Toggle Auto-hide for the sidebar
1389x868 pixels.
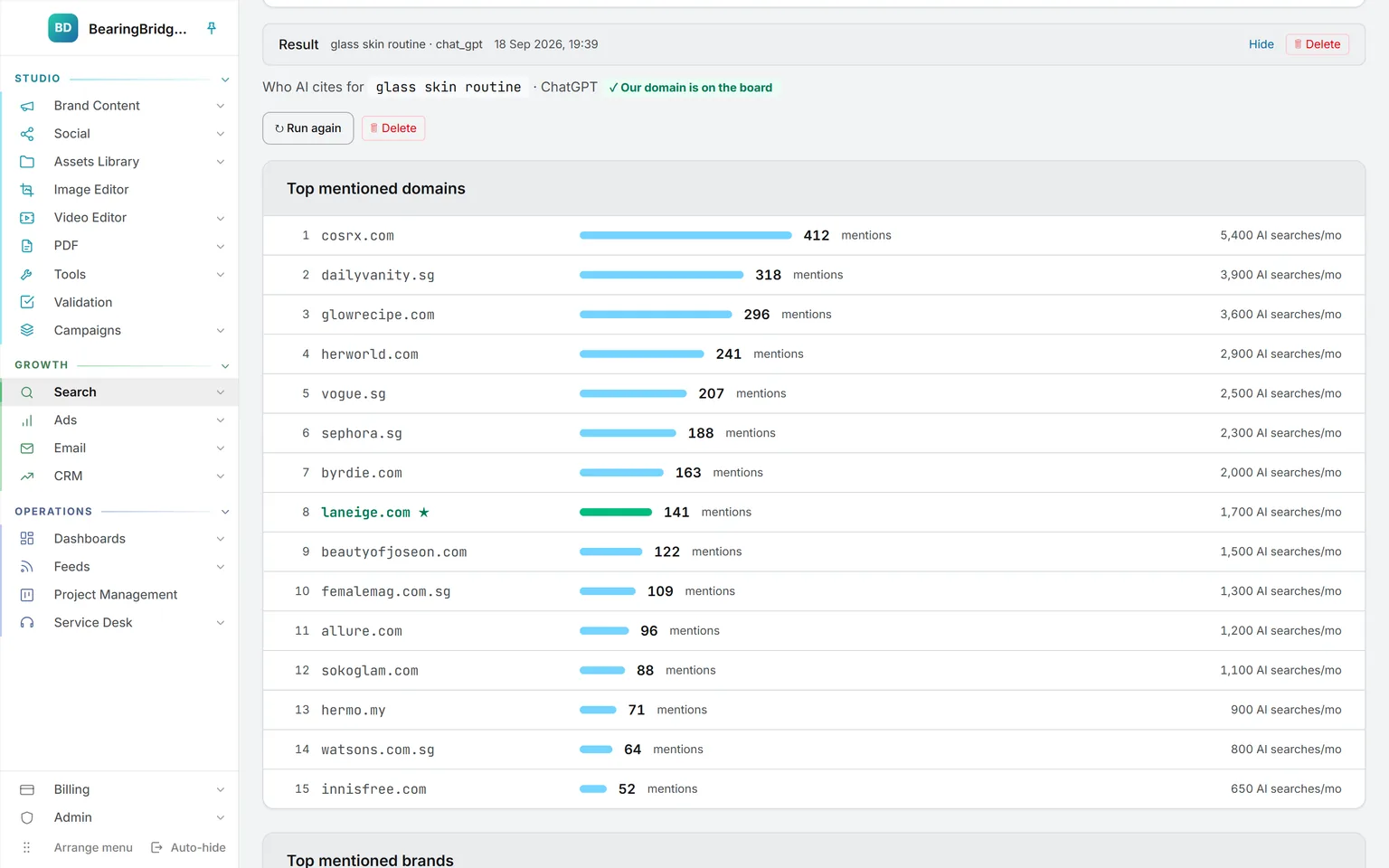pyautogui.click(x=188, y=847)
